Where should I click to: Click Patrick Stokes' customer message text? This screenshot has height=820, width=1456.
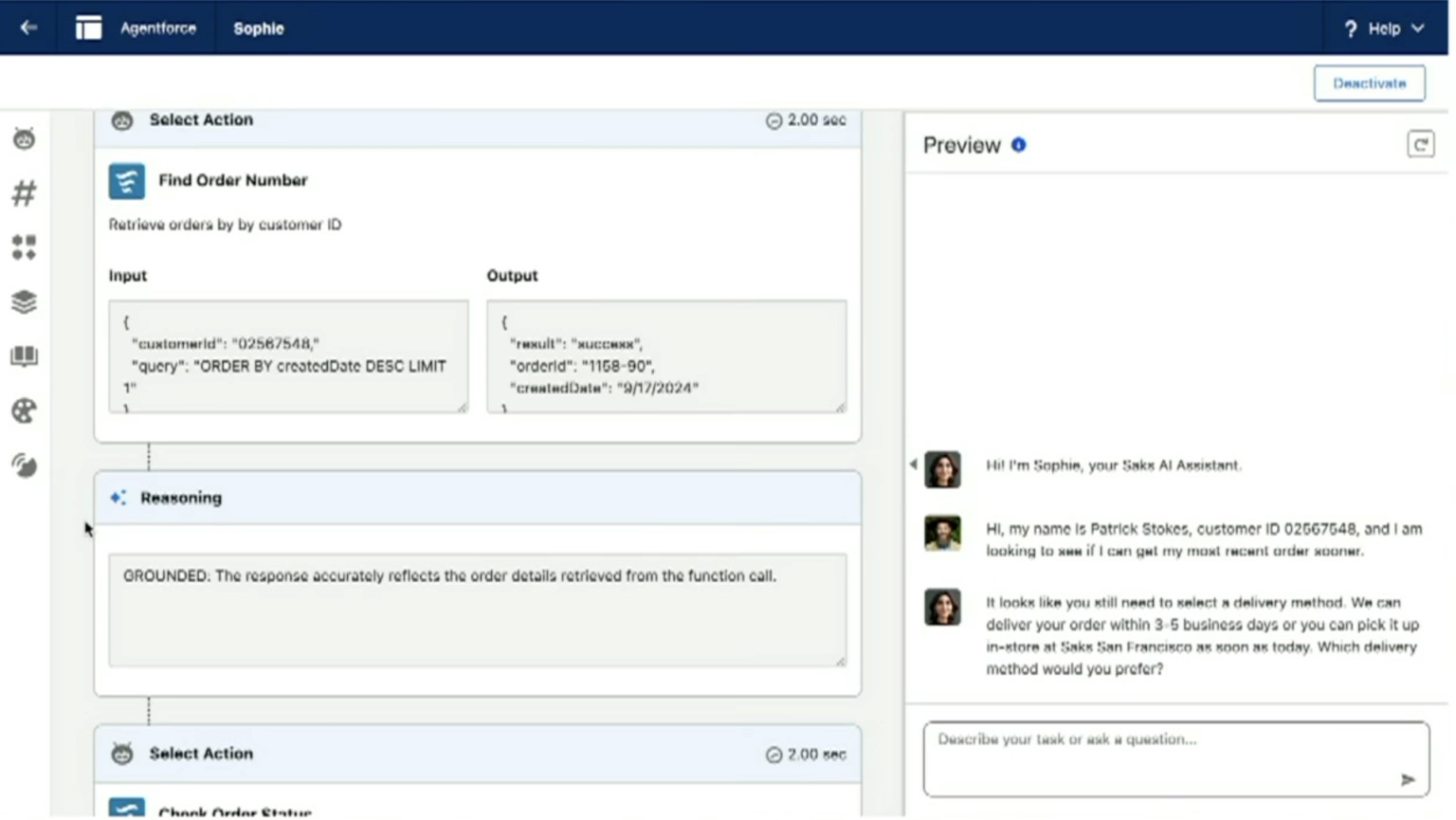1204,539
